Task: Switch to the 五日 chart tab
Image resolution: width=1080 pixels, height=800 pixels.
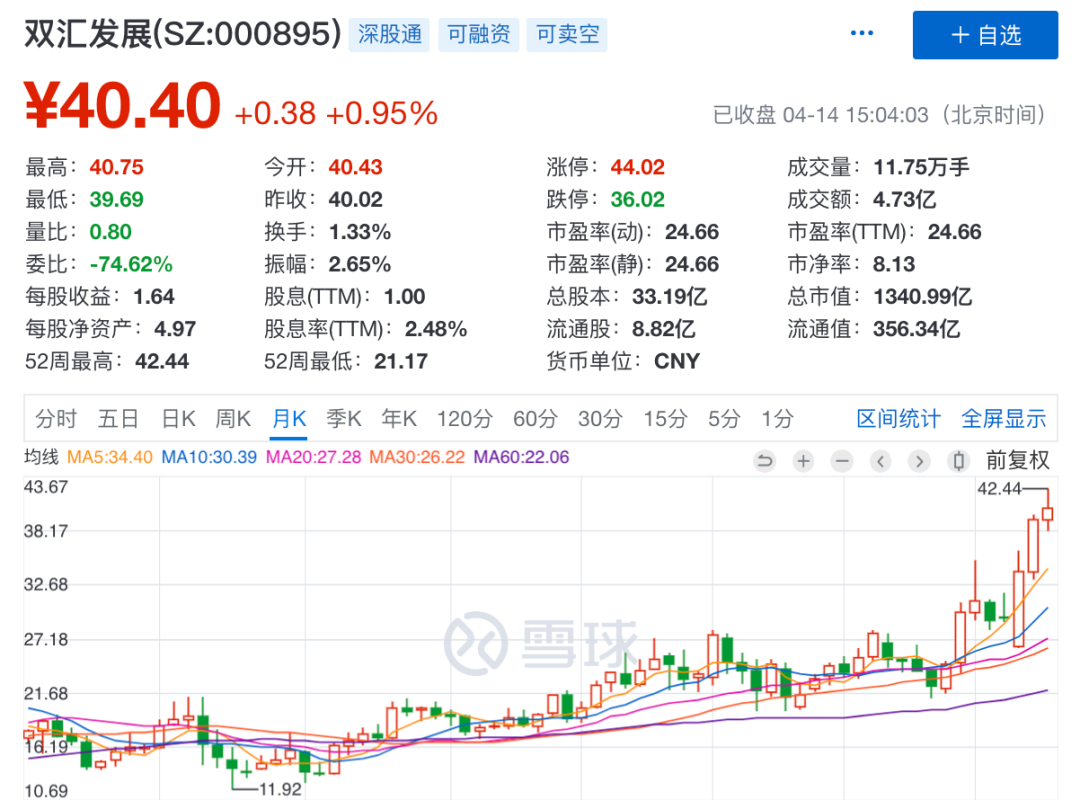Action: [x=118, y=418]
